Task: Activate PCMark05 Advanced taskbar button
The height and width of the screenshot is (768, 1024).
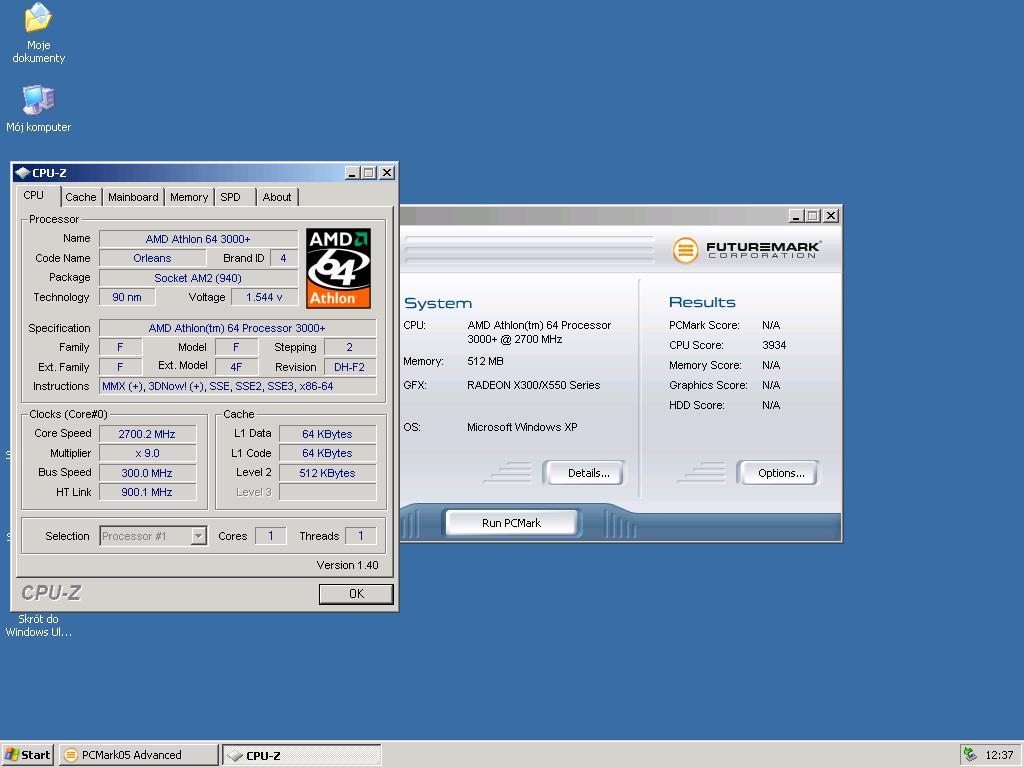Action: [x=138, y=755]
